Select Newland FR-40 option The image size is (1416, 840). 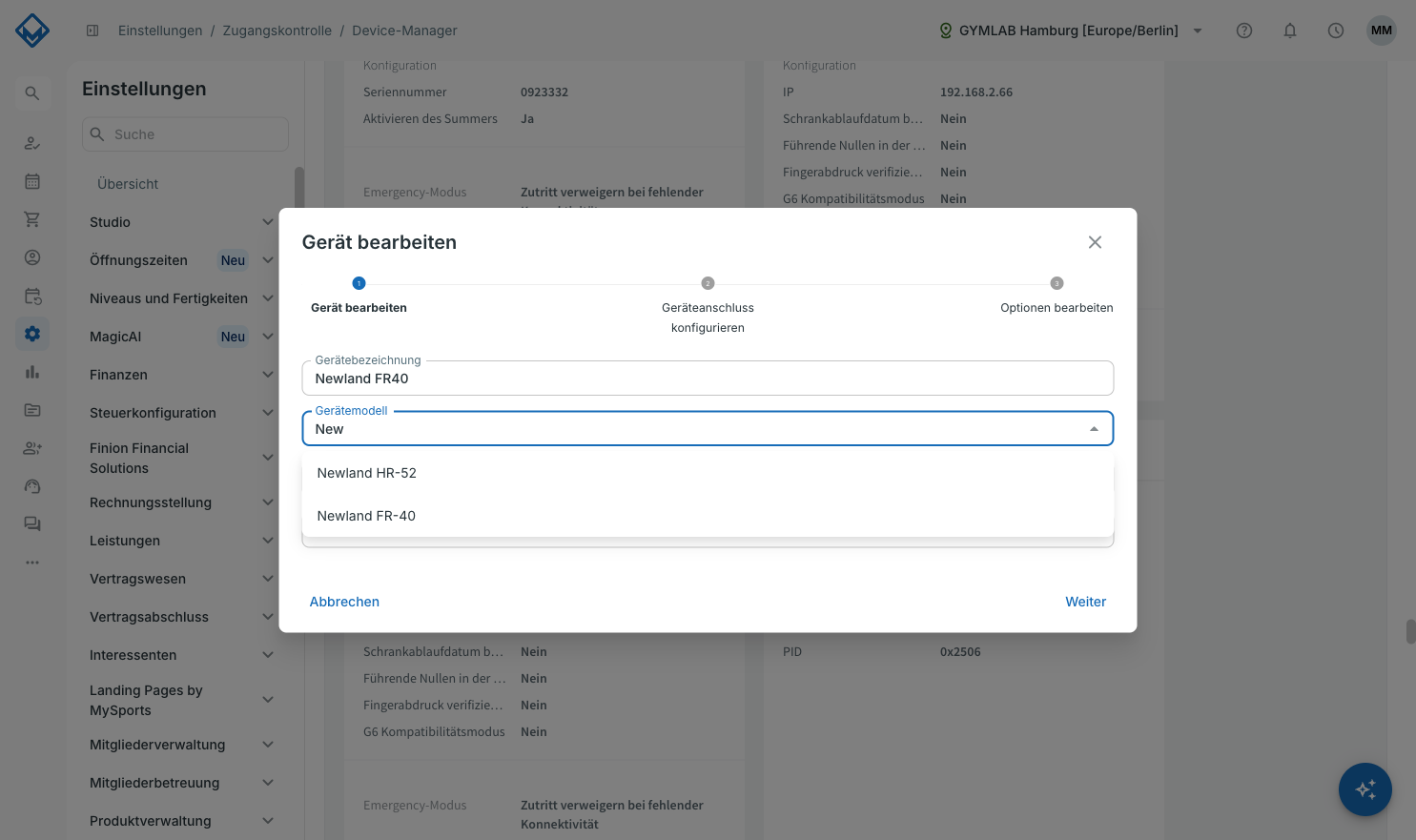click(708, 516)
